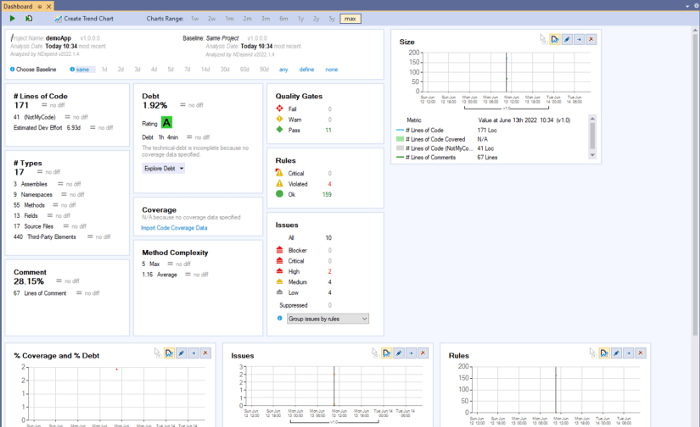Switch to the Dashboard tab
700x427 pixels.
(18, 5)
